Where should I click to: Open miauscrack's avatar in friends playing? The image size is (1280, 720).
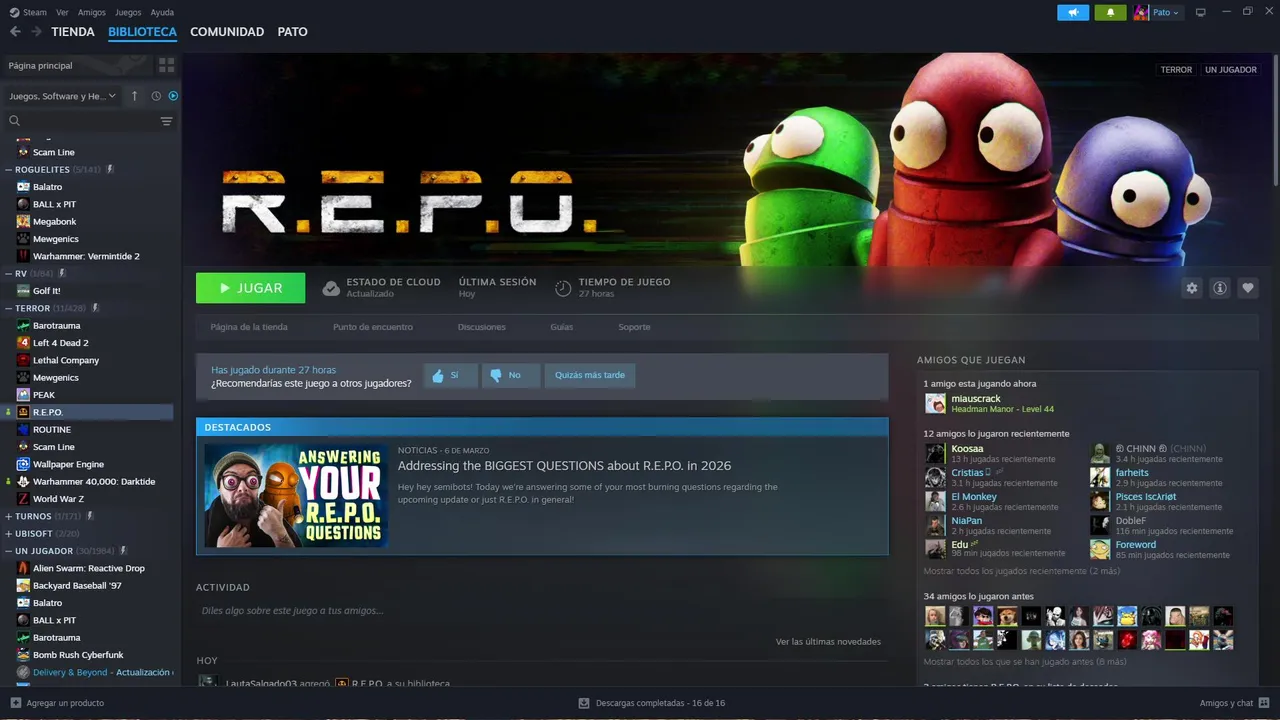(x=935, y=404)
